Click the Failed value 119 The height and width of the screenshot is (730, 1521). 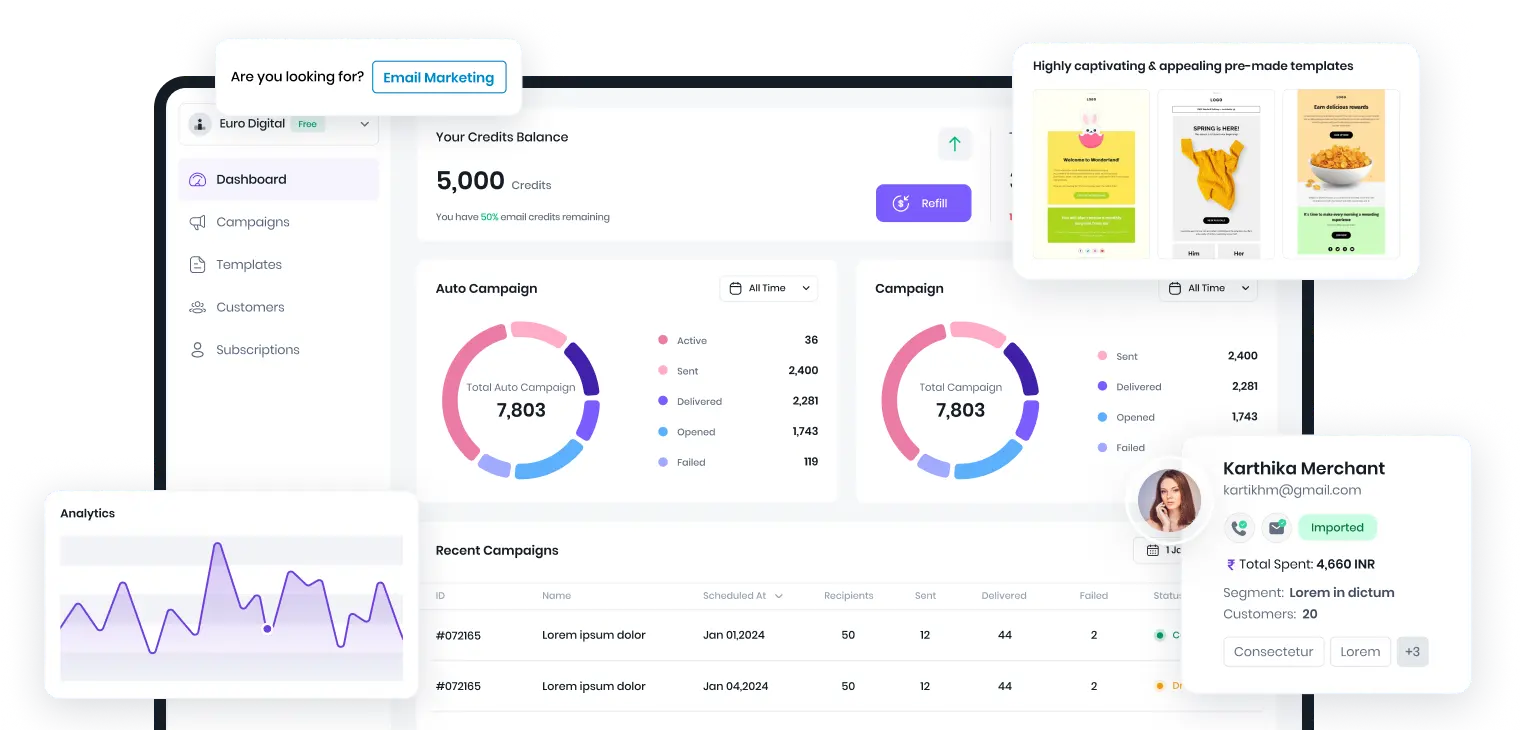click(x=811, y=462)
